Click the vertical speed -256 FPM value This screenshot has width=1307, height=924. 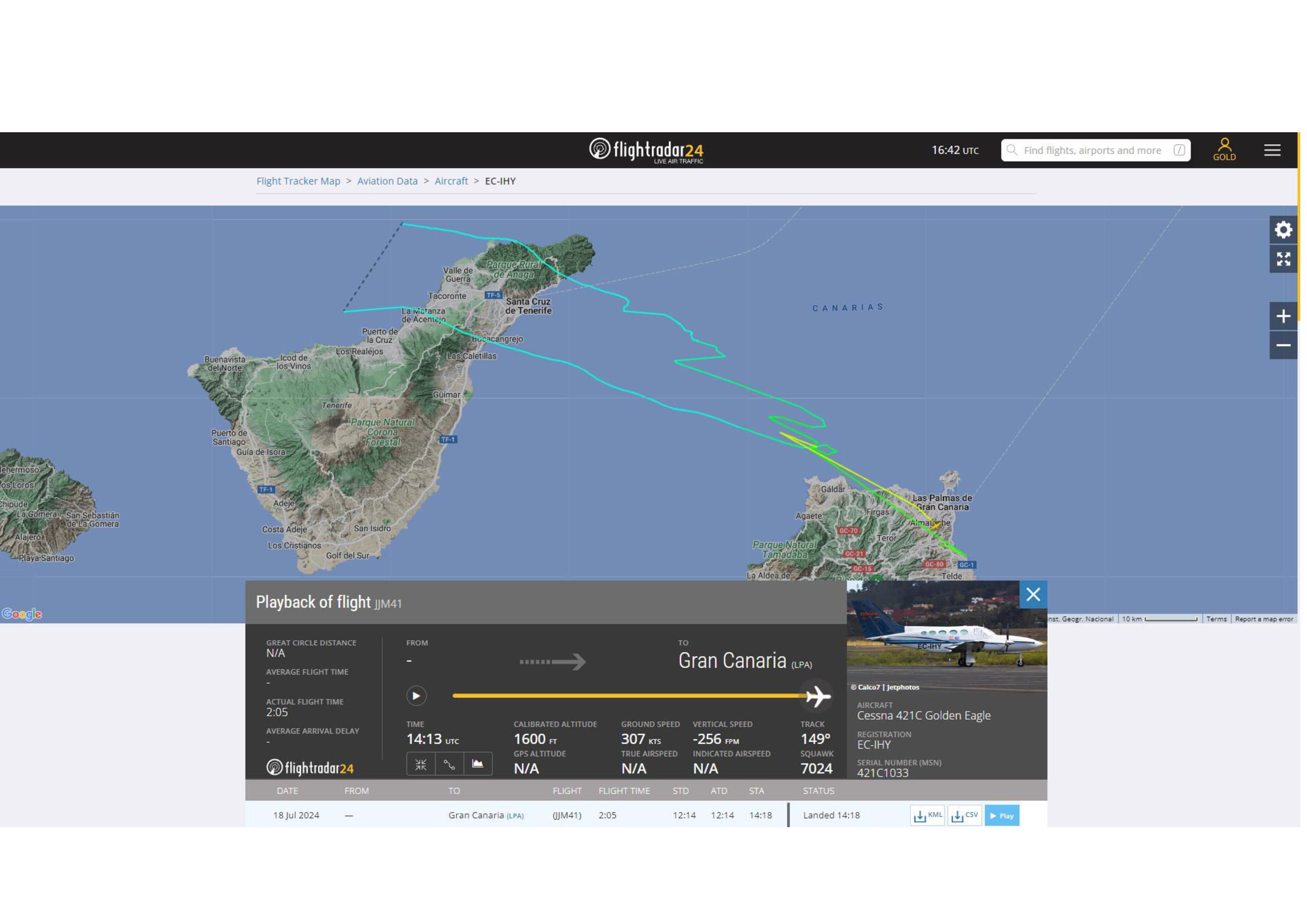(716, 739)
